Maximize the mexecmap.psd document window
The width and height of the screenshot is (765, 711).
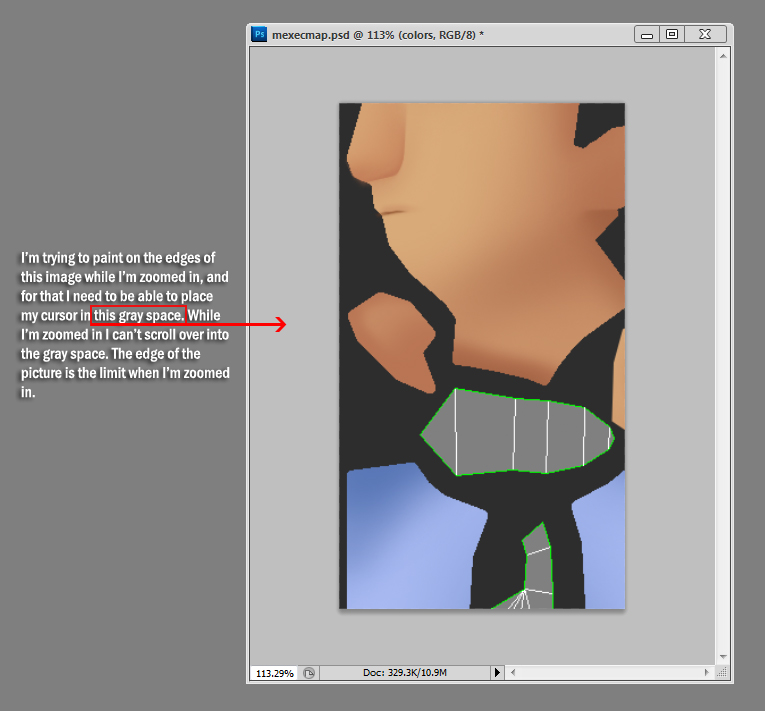[x=672, y=34]
